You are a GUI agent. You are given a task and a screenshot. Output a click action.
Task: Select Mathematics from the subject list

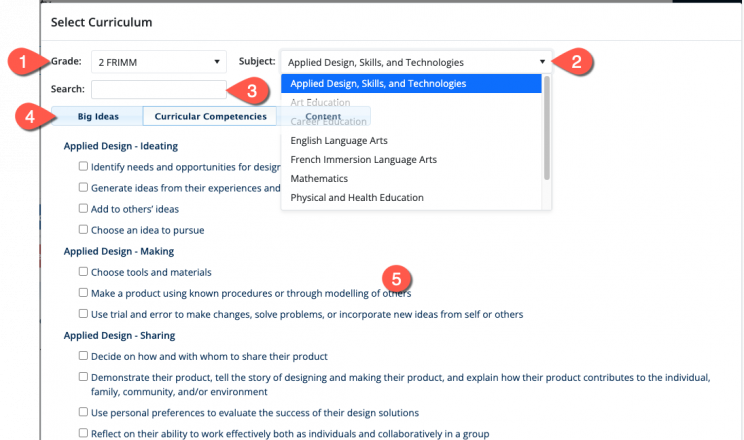(x=411, y=178)
